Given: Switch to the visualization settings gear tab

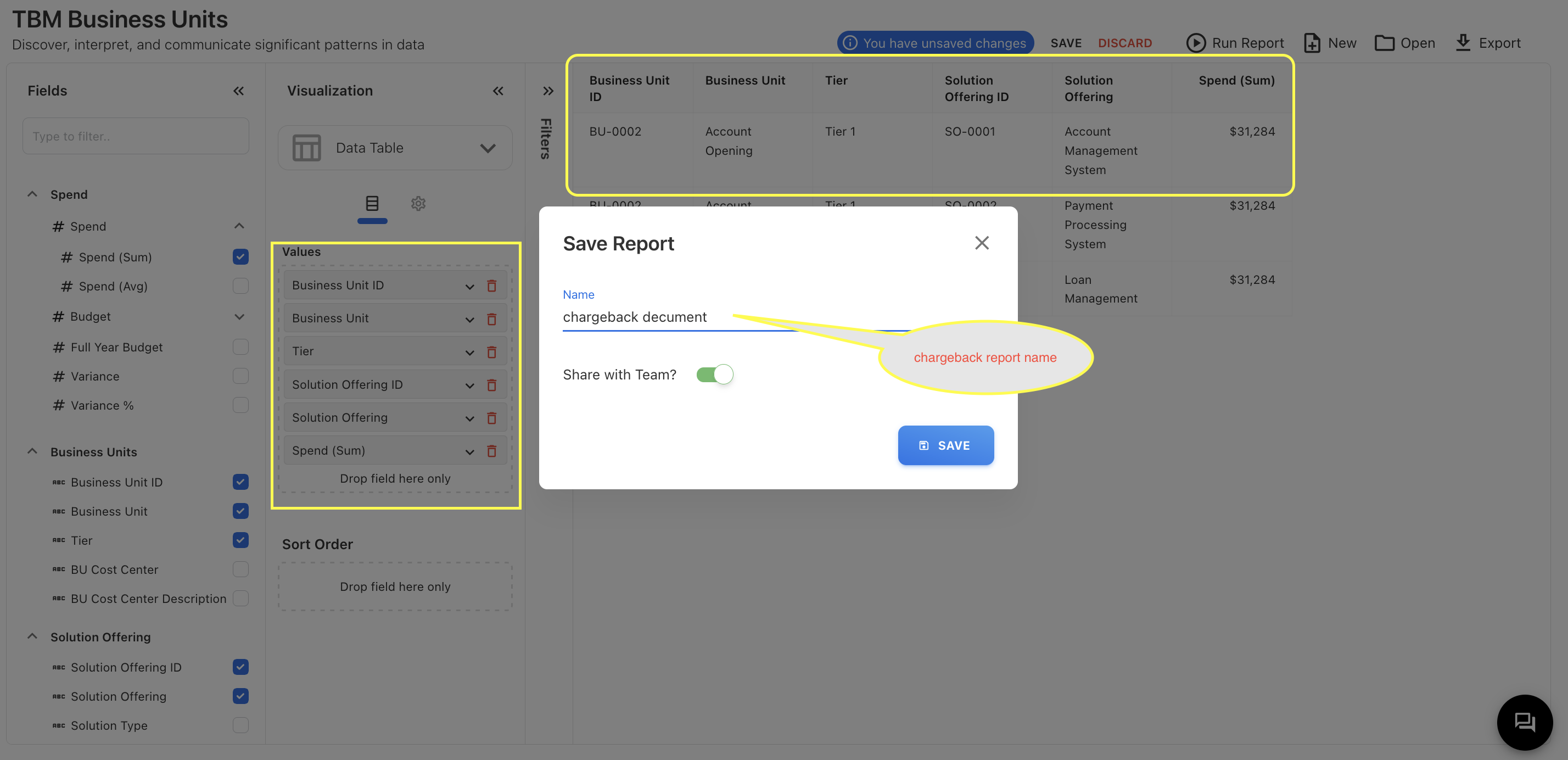Looking at the screenshot, I should tap(418, 203).
